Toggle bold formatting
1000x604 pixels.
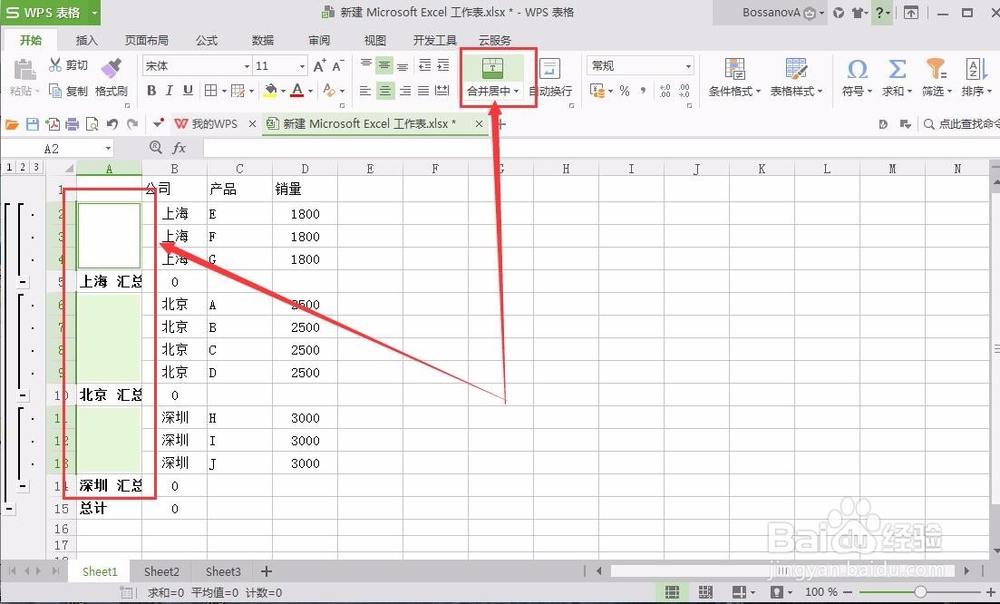tap(151, 91)
